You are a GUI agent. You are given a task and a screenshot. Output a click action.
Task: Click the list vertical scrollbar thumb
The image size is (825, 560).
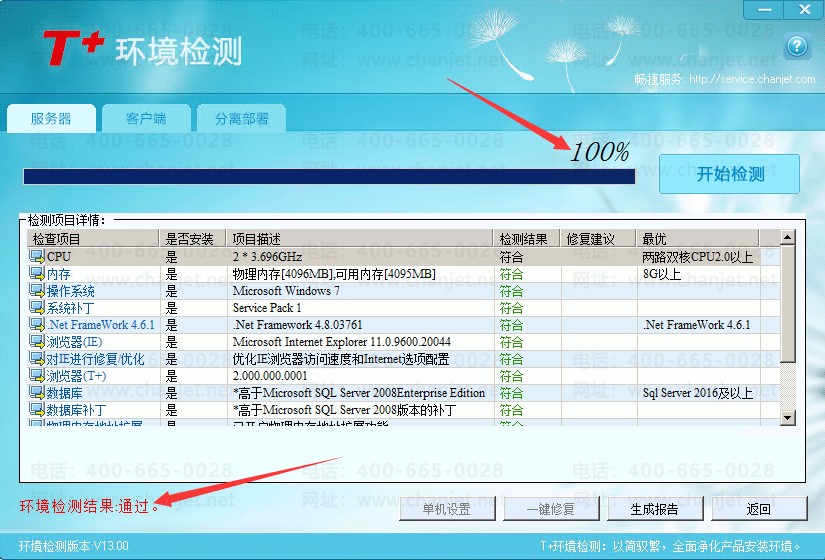[788, 304]
